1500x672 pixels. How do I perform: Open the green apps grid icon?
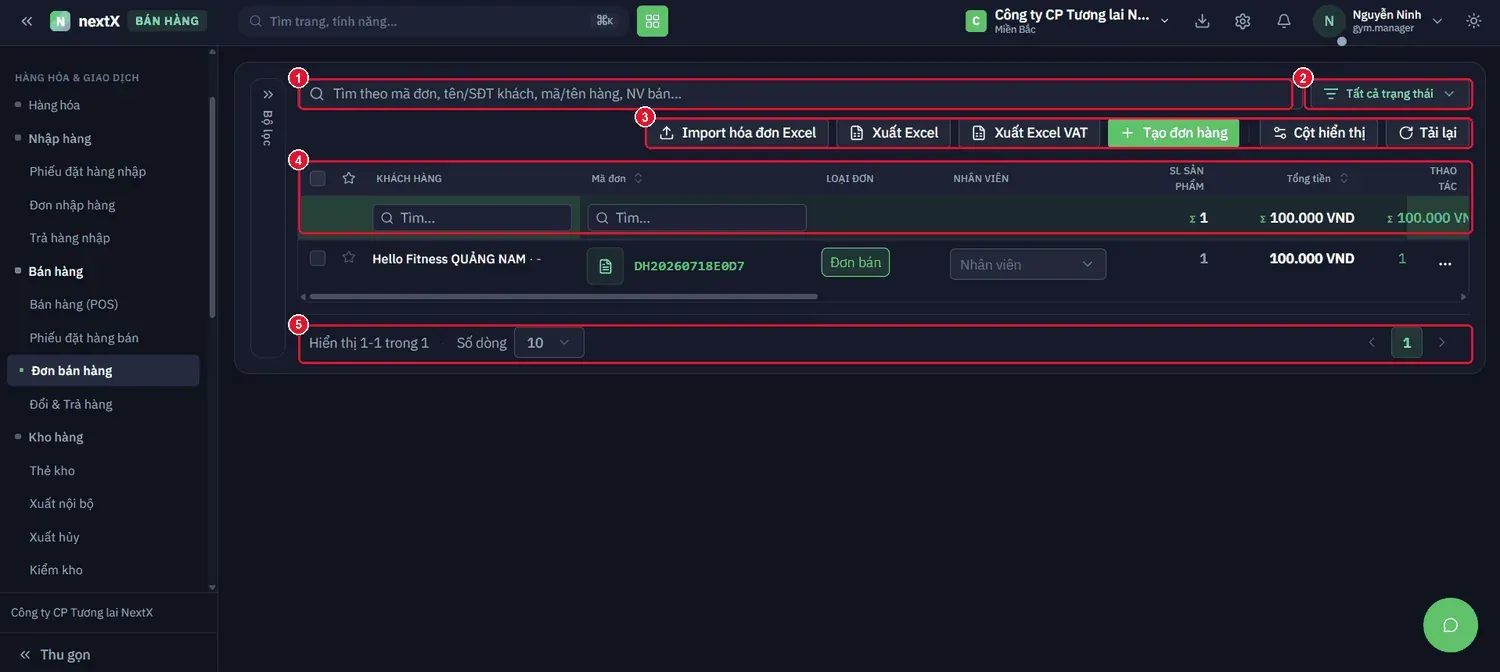(x=652, y=21)
